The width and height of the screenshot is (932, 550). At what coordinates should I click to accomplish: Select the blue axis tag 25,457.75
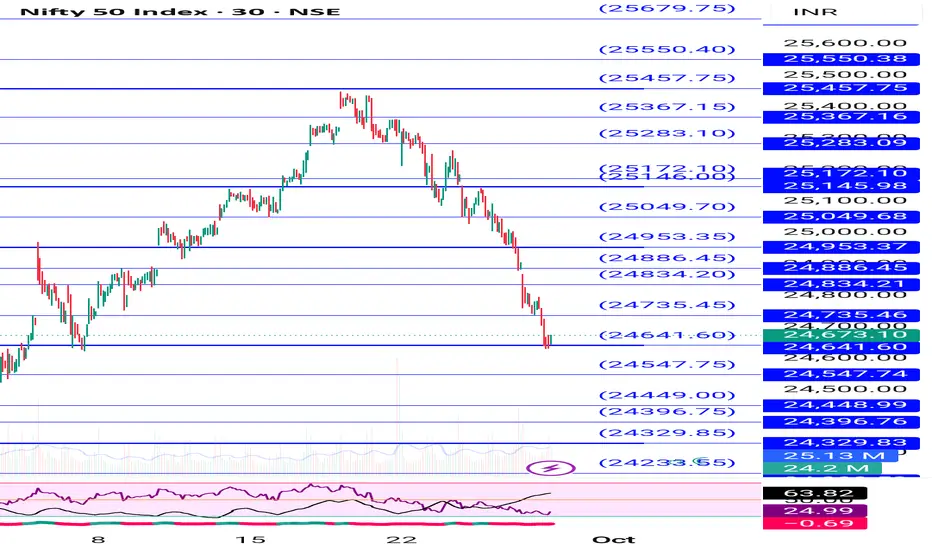coord(840,88)
